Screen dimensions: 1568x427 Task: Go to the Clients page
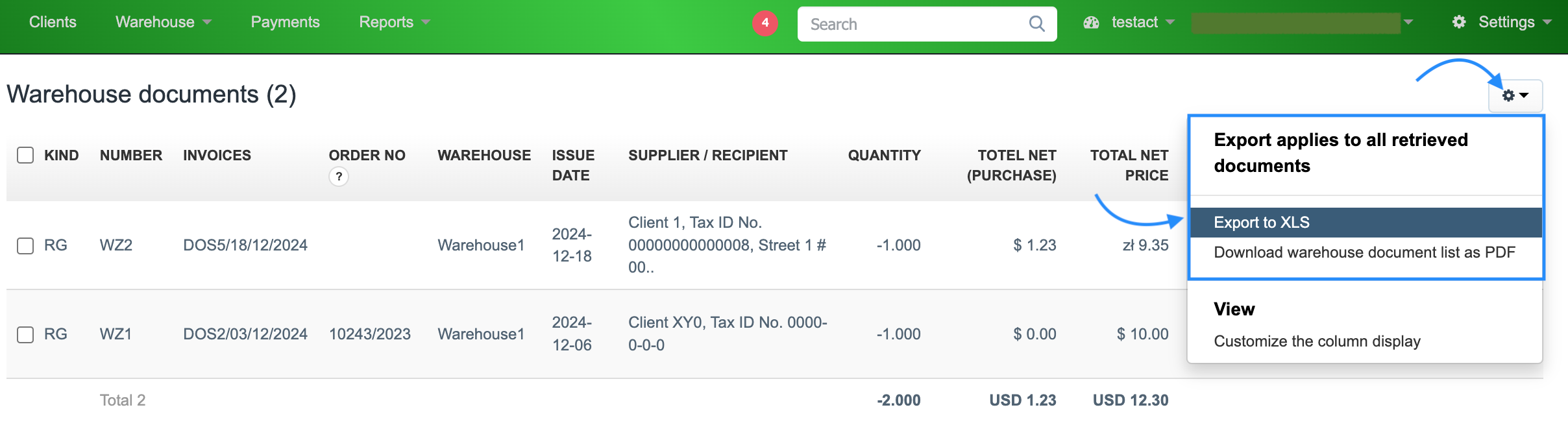(53, 22)
